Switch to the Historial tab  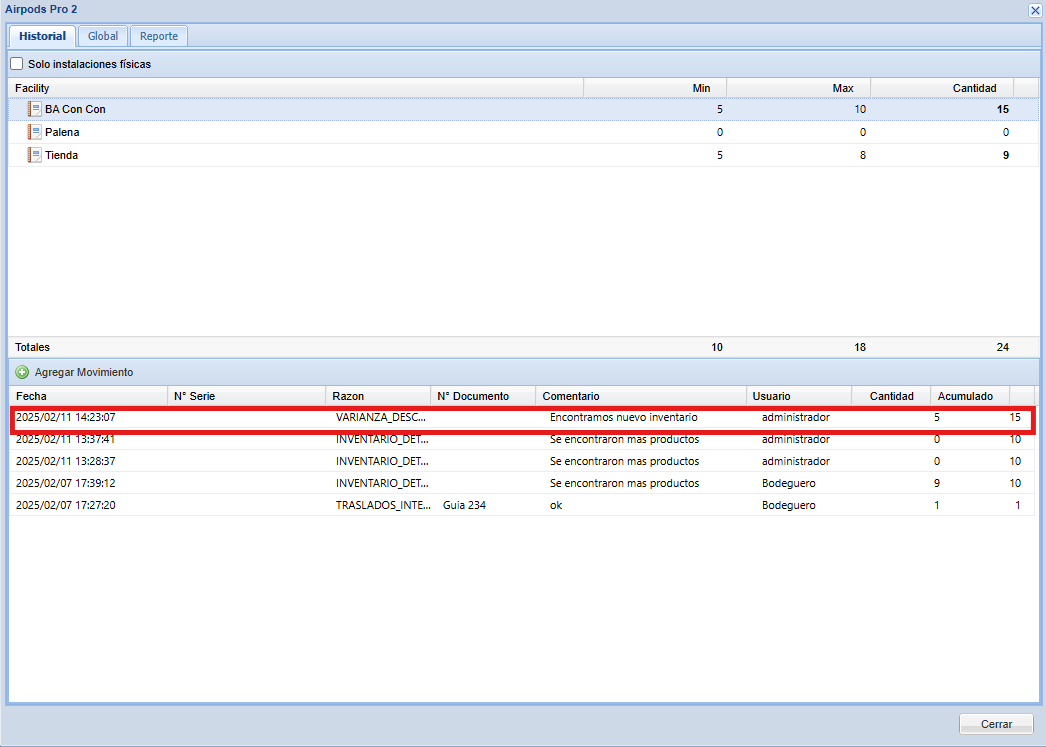tap(42, 36)
